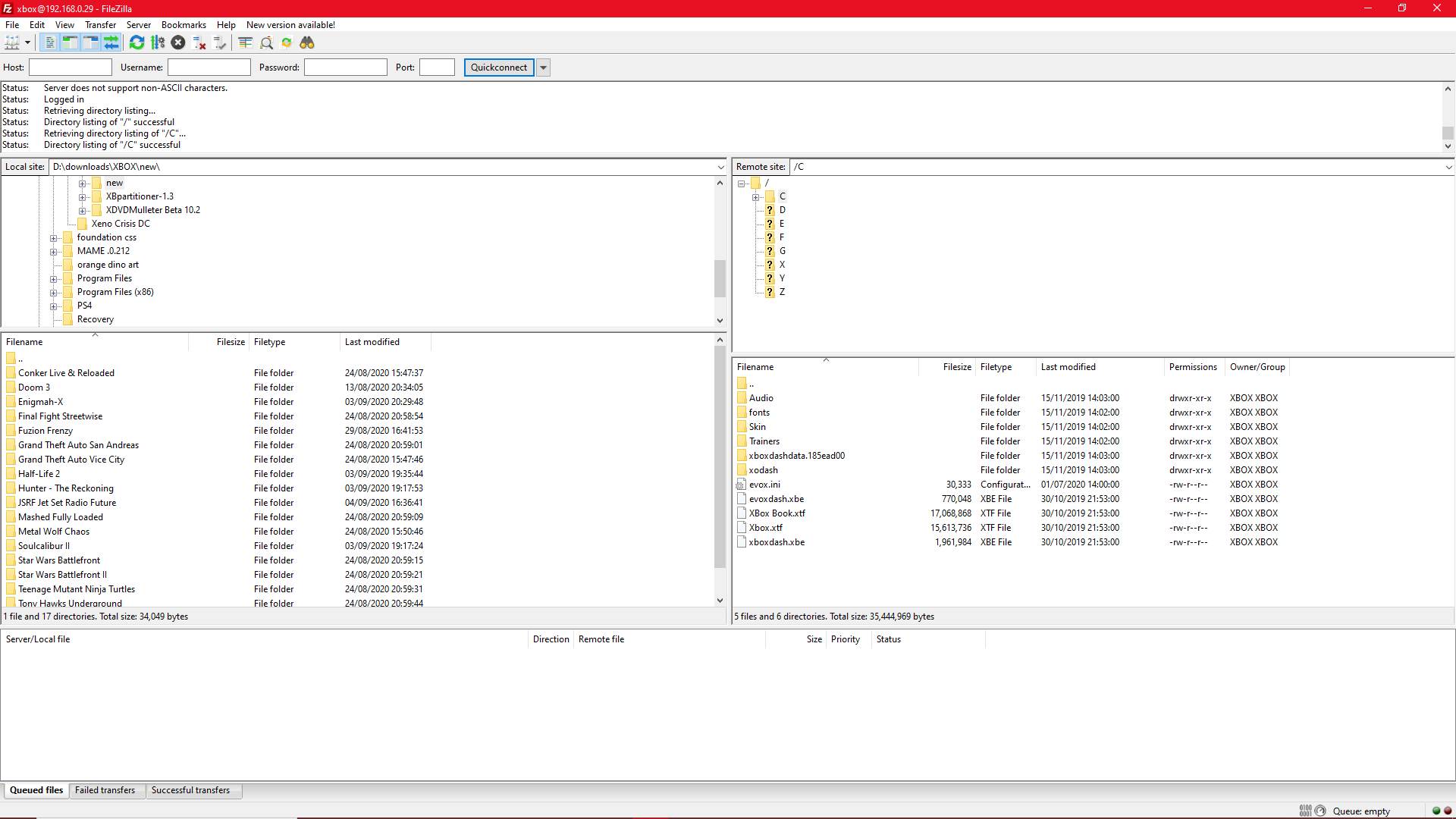This screenshot has height=819, width=1456.
Task: Expand the Program Files (x86) node
Action: coord(54,293)
